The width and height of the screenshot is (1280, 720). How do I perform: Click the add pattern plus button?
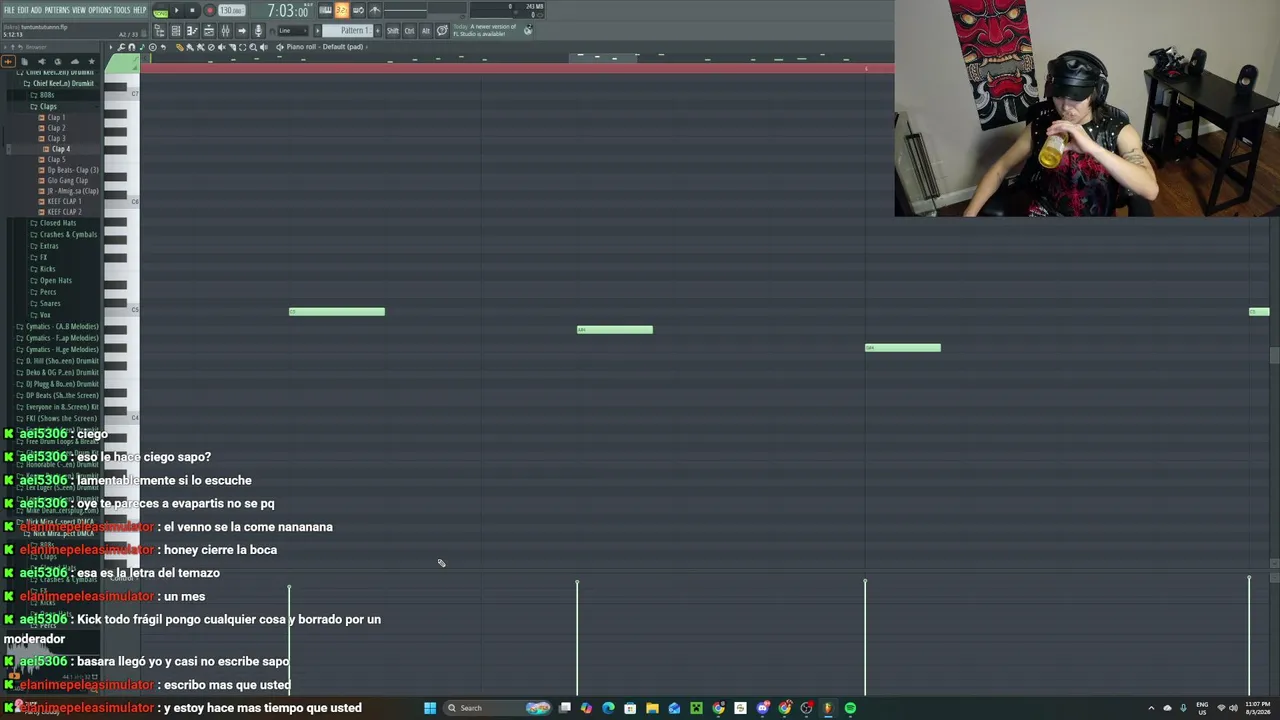378,31
